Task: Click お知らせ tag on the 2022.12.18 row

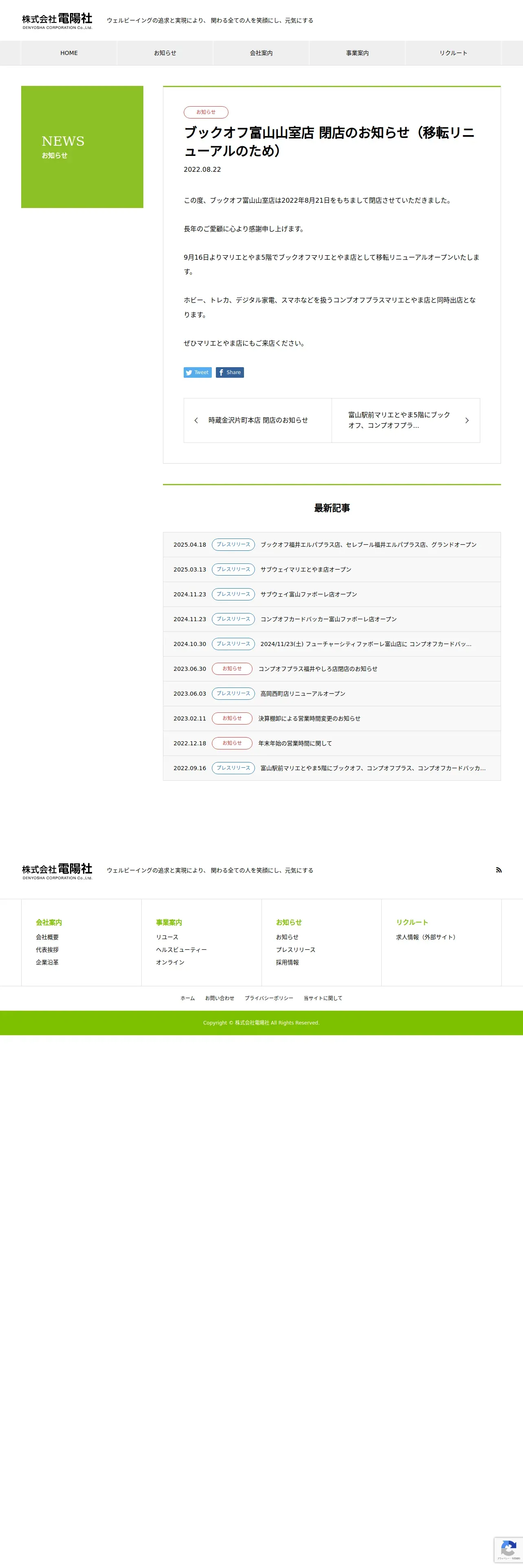Action: coord(232,743)
